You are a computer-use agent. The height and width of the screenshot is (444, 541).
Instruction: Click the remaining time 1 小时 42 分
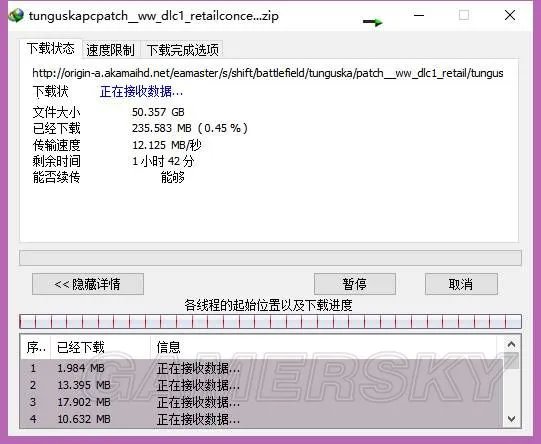tap(163, 161)
